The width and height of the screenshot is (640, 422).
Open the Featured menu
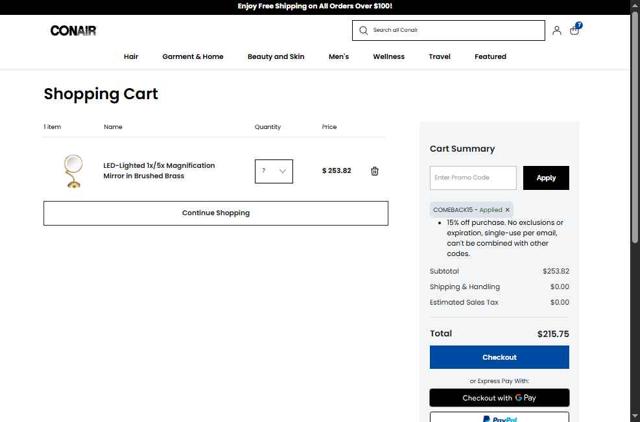pyautogui.click(x=490, y=57)
